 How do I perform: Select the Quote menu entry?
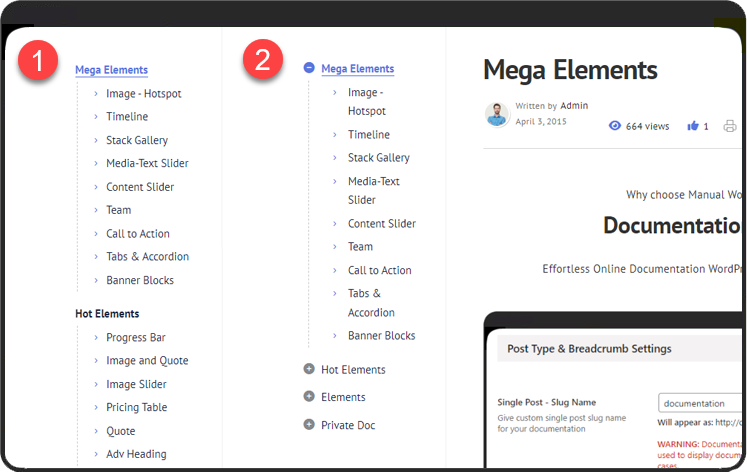click(x=121, y=431)
